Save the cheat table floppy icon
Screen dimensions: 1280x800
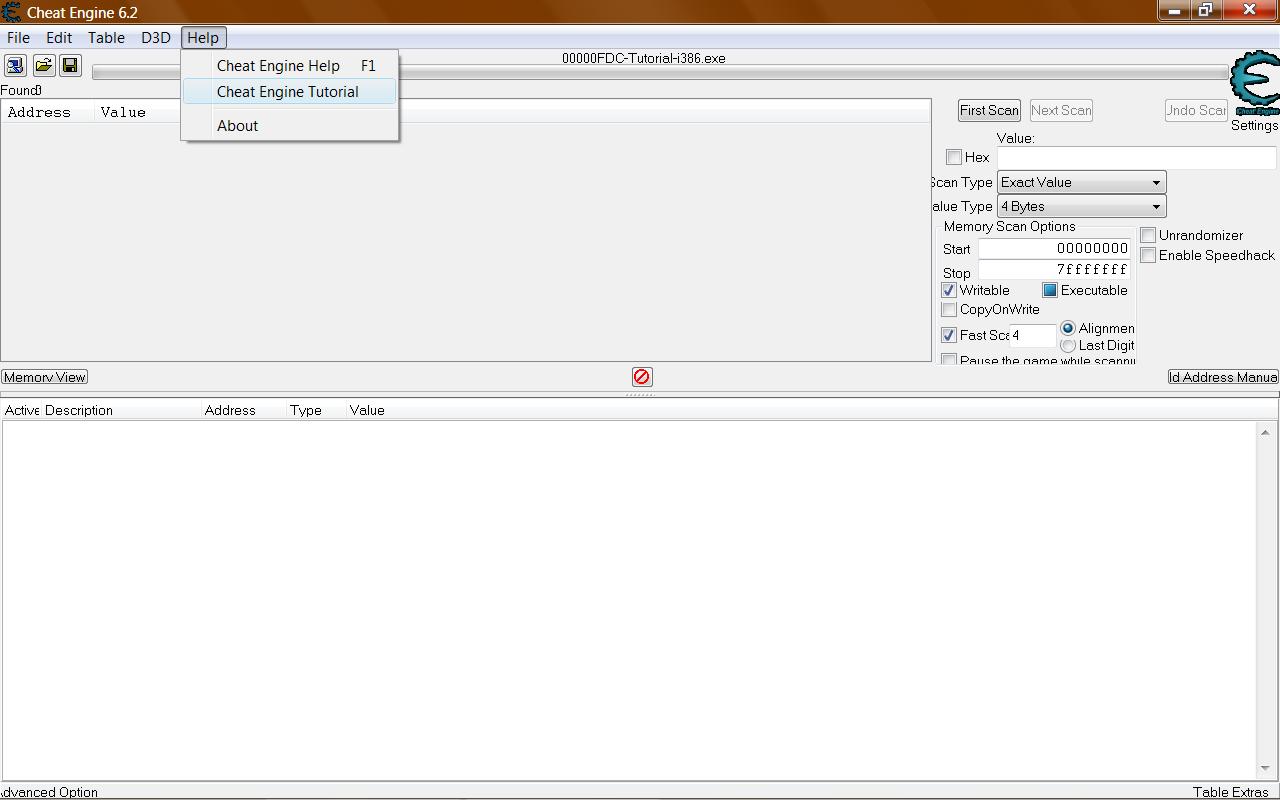(70, 66)
